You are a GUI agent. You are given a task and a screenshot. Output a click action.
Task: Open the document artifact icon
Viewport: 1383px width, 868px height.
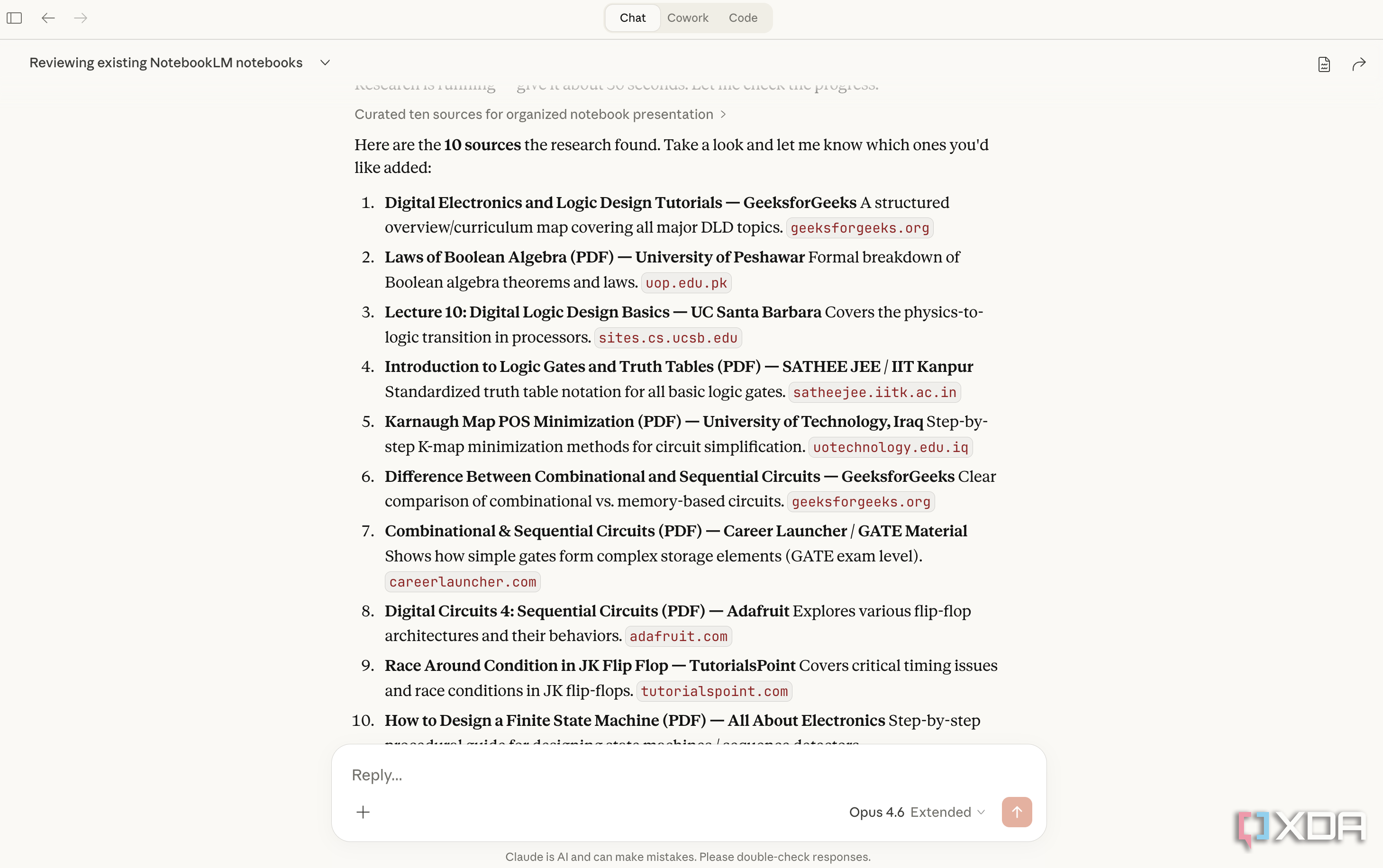click(1324, 63)
